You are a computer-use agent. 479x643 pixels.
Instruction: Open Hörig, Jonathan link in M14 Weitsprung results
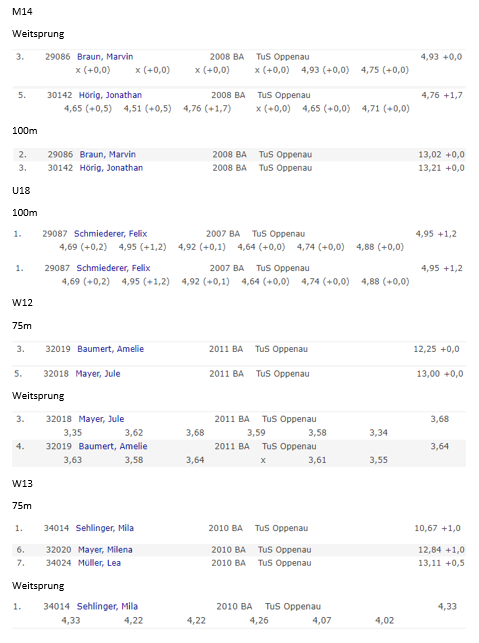pos(110,95)
